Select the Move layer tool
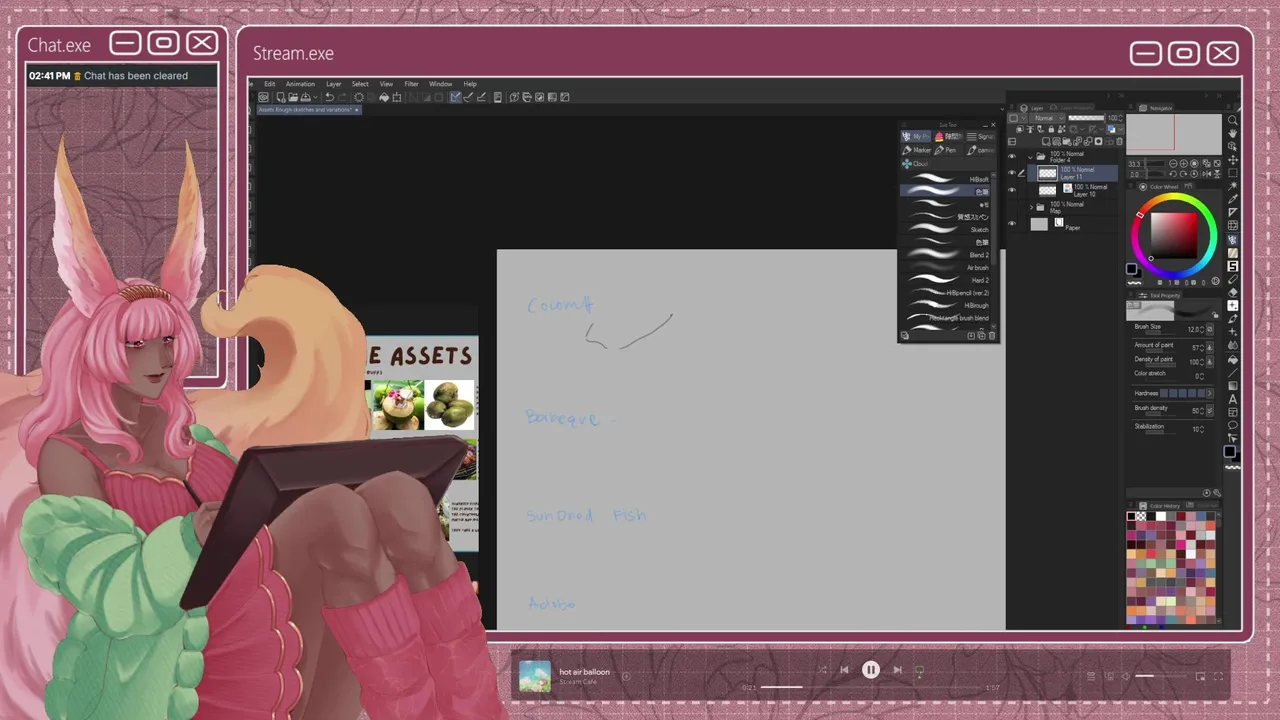Image resolution: width=1280 pixels, height=720 pixels. pyautogui.click(x=1232, y=158)
